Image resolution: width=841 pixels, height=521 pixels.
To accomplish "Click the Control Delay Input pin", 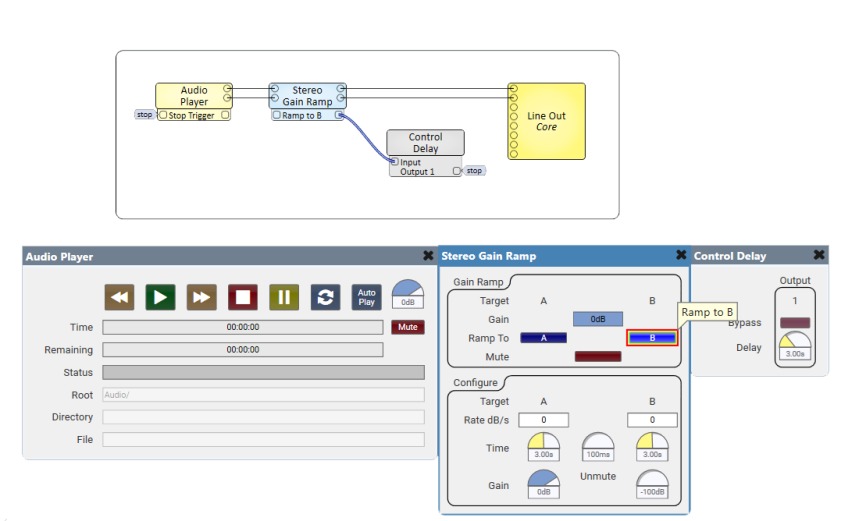I will (395, 162).
